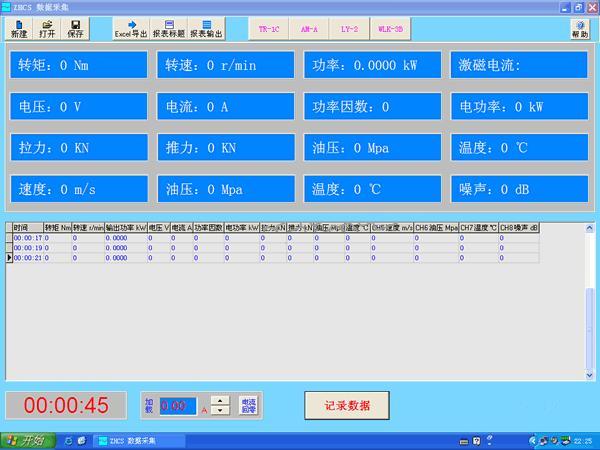Viewport: 600px width, 450px height.
Task: Click the 报表输出 report output icon
Action: coord(207,28)
